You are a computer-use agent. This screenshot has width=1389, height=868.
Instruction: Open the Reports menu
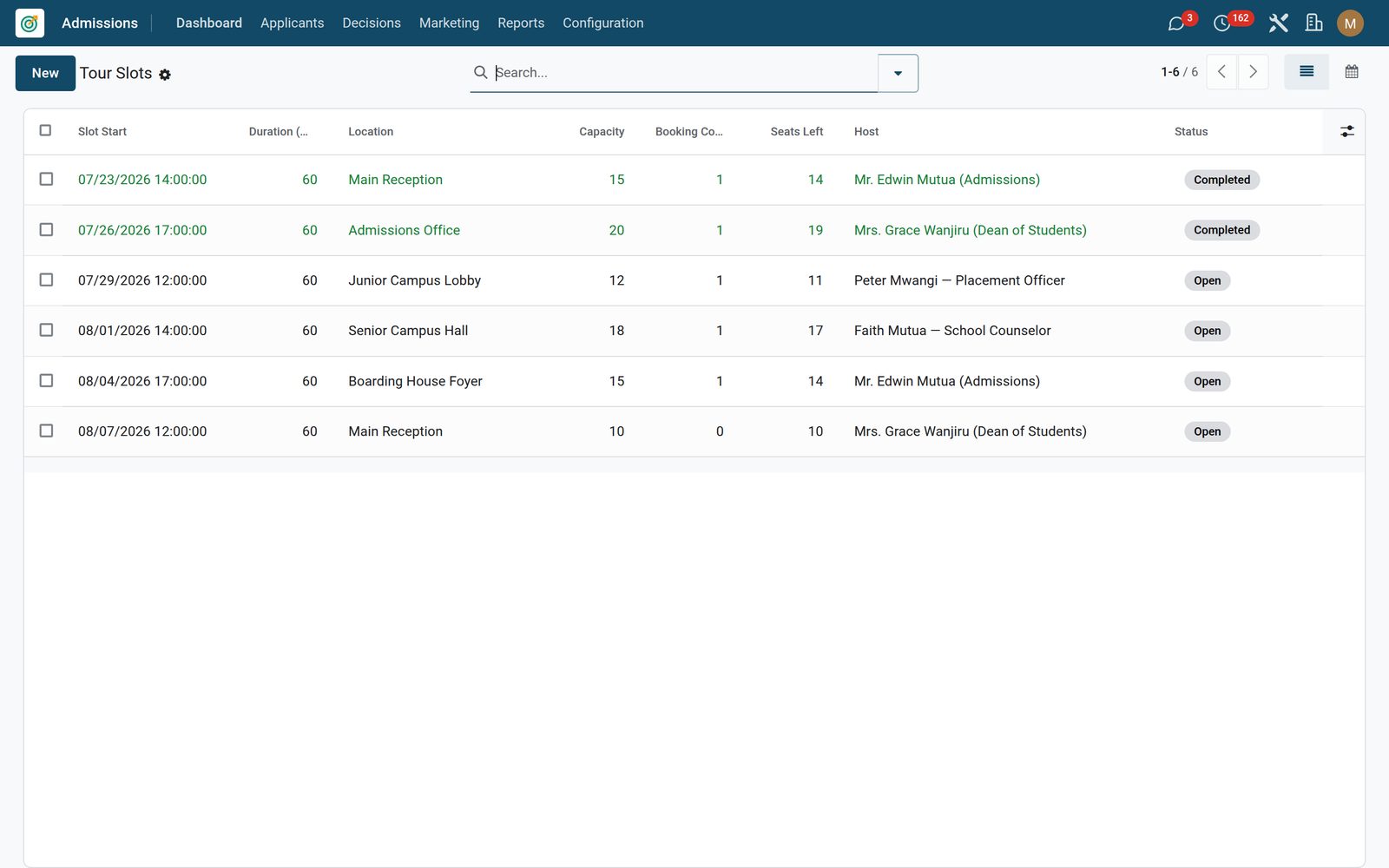pyautogui.click(x=521, y=23)
